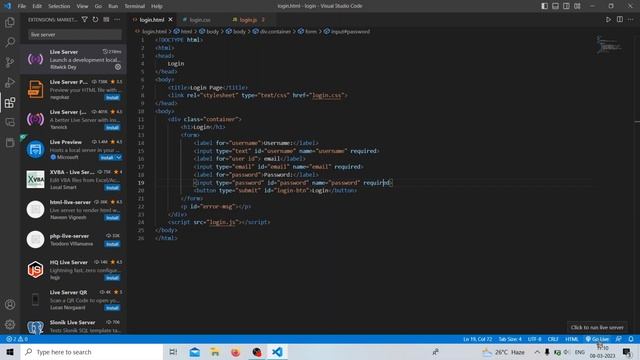
Task: Toggle bottom panel visibility in title bar
Action: click(556, 6)
